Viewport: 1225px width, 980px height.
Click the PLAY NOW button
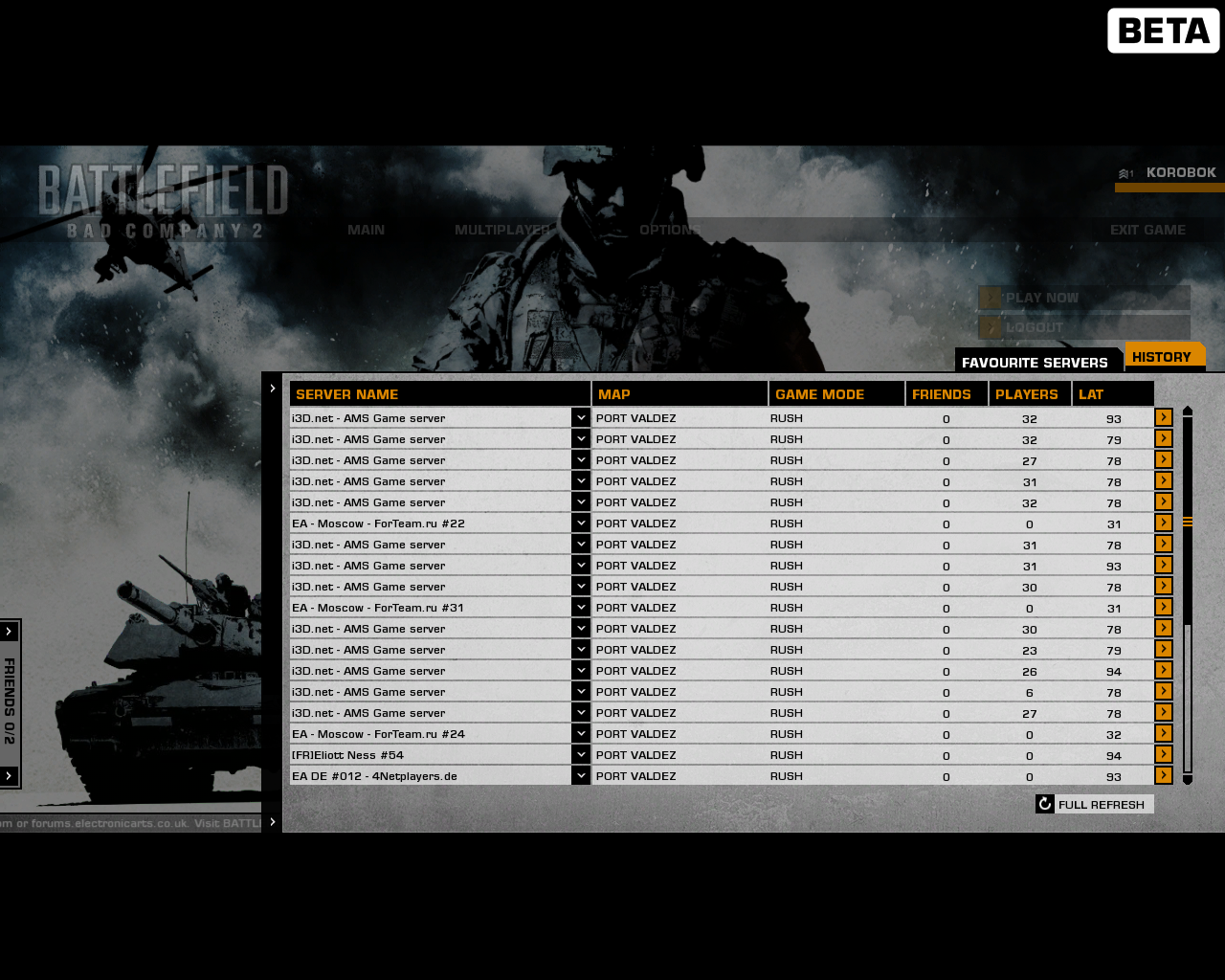coord(1084,298)
